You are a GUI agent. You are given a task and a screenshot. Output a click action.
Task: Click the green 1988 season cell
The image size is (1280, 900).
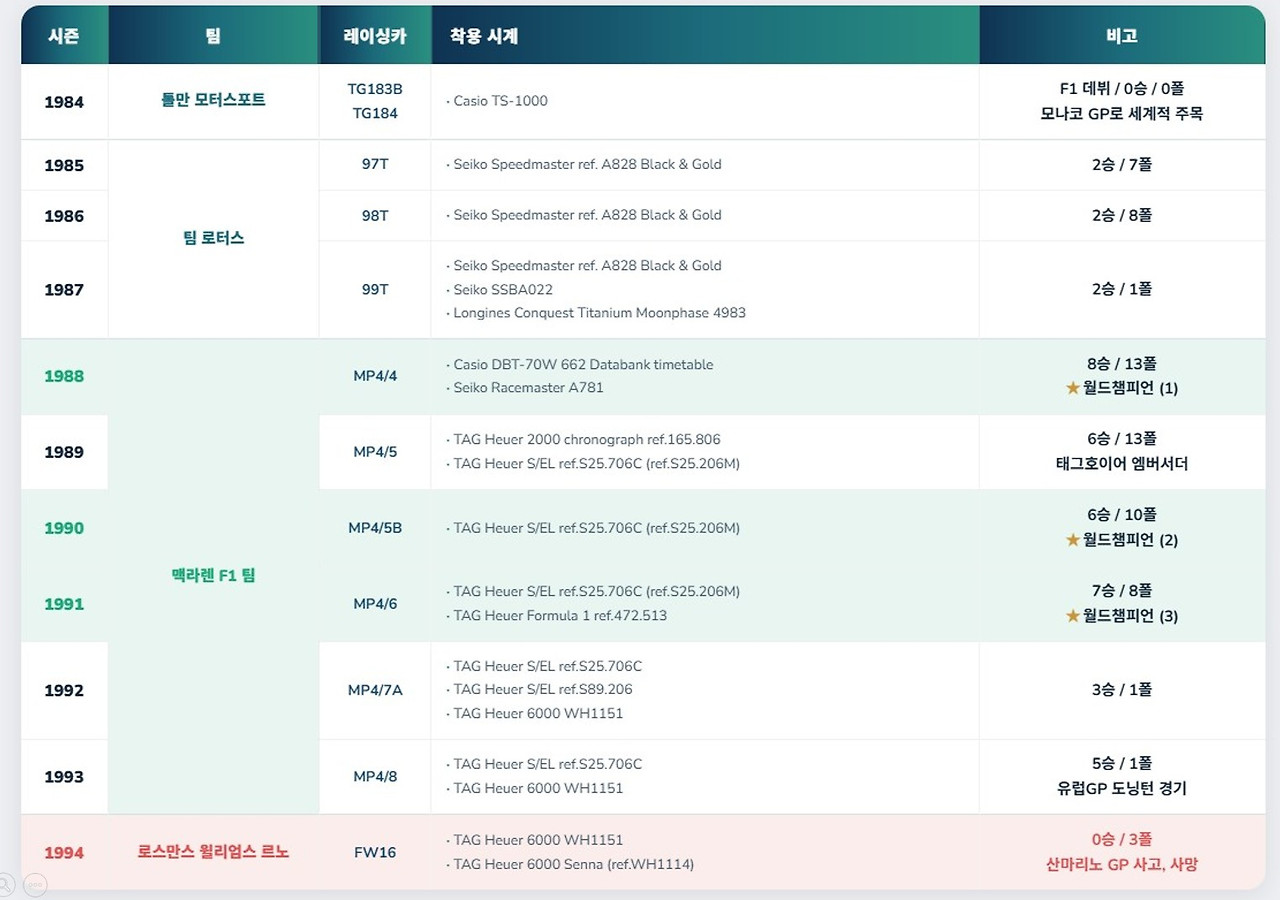(64, 376)
